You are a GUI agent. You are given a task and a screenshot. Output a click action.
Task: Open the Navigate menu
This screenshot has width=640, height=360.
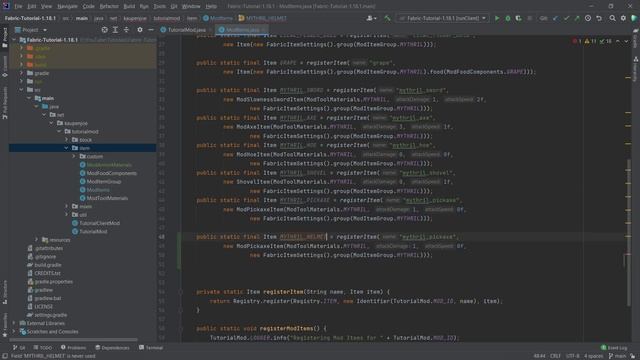click(x=67, y=6)
